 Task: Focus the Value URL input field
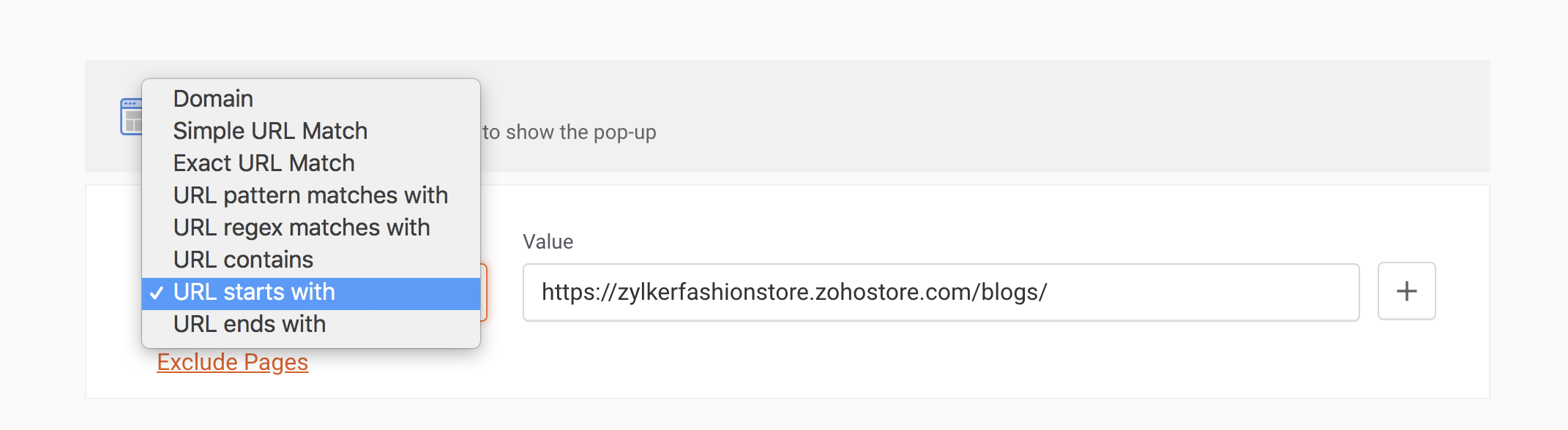coord(941,292)
